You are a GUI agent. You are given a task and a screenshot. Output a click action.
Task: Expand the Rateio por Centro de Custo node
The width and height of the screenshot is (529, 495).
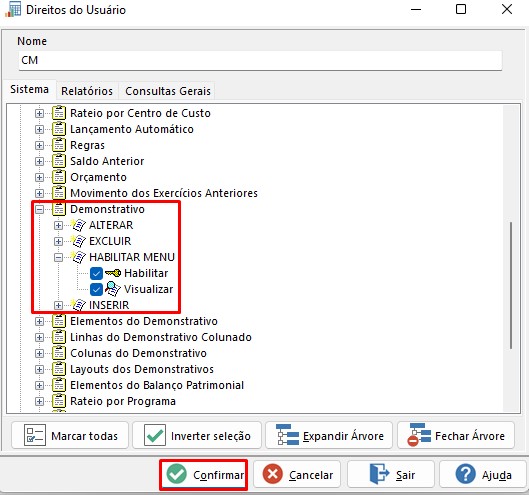pyautogui.click(x=39, y=113)
